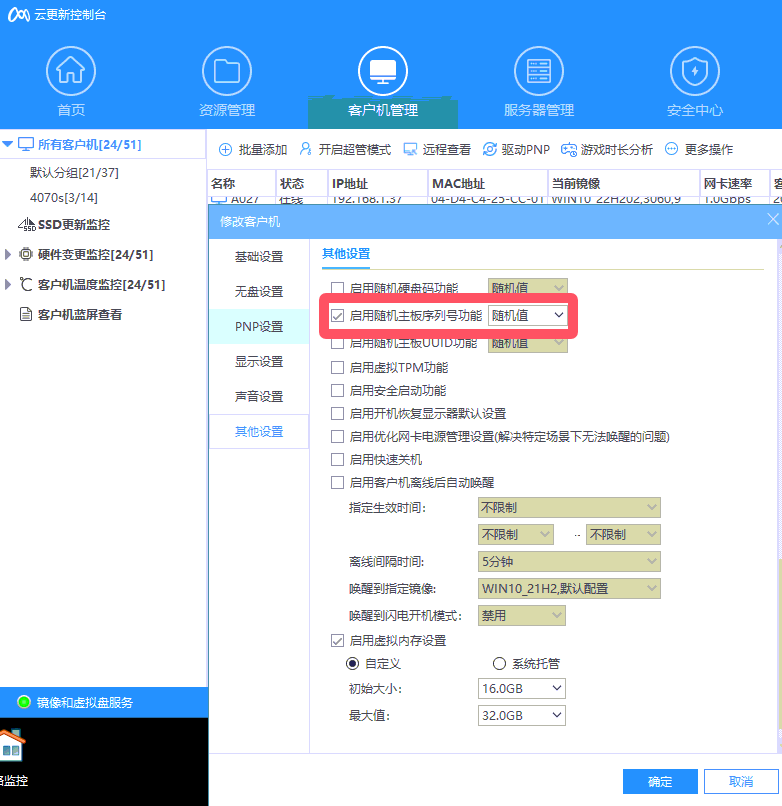Select 4070s[3/14] group

[x=64, y=197]
